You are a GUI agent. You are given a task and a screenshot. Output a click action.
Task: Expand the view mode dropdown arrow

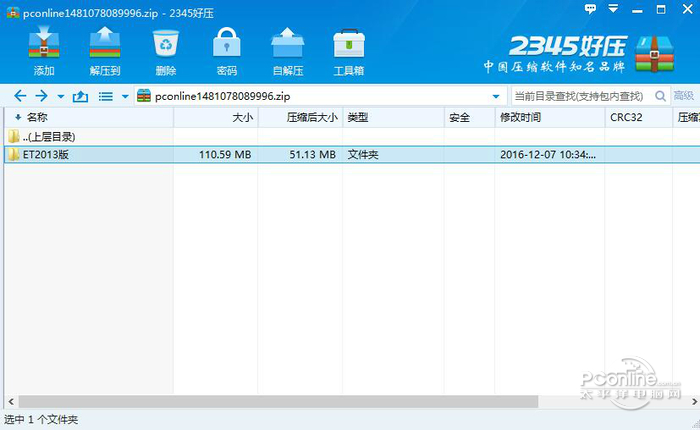[125, 96]
